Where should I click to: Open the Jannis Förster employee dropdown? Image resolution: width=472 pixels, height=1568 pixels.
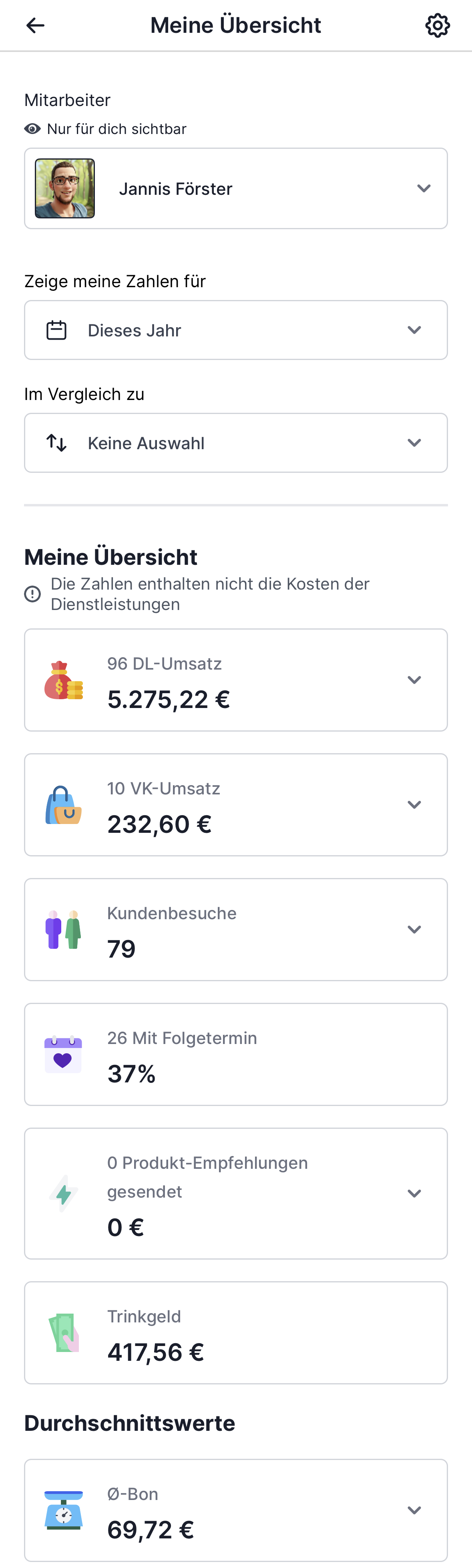(x=236, y=189)
